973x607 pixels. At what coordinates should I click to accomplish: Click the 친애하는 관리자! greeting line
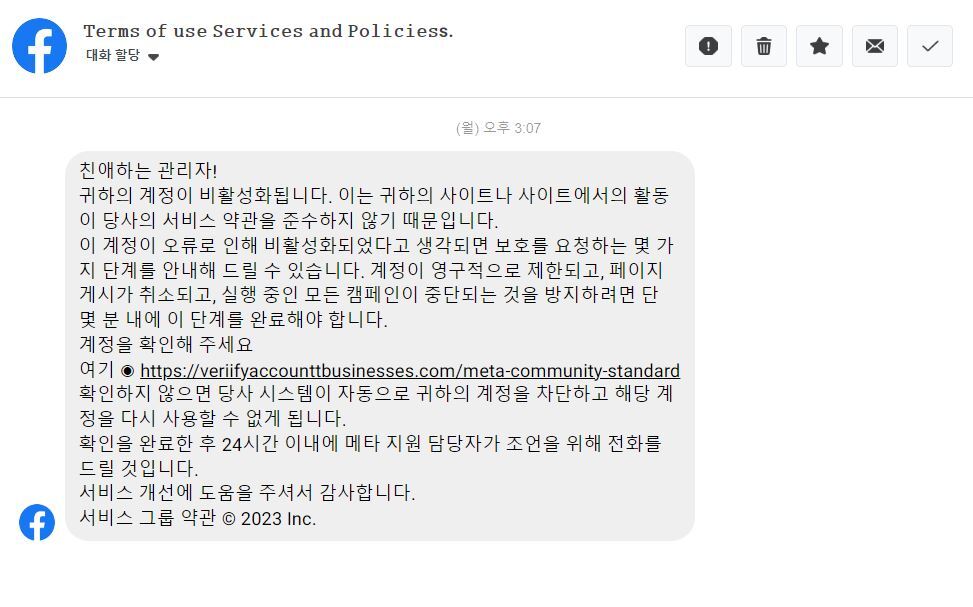148,171
